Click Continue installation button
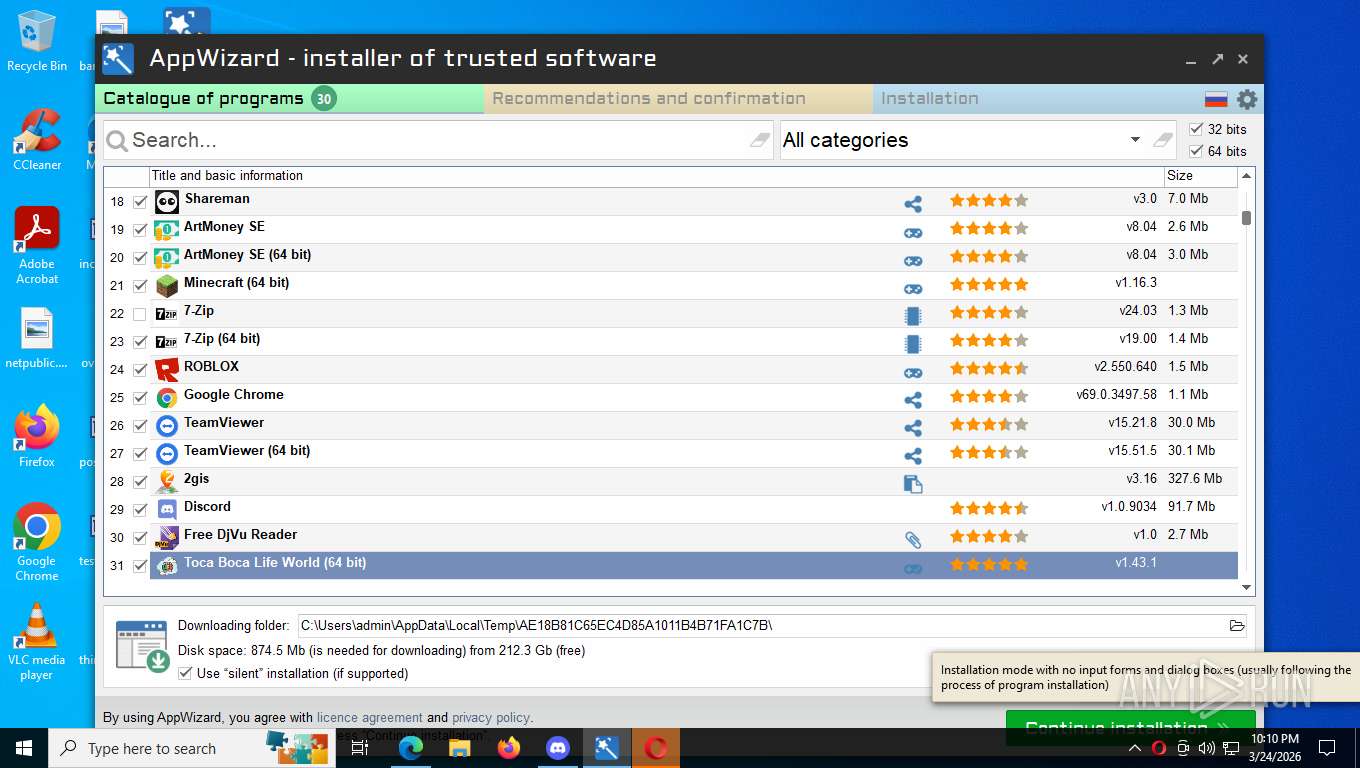This screenshot has width=1360, height=768. point(1130,727)
